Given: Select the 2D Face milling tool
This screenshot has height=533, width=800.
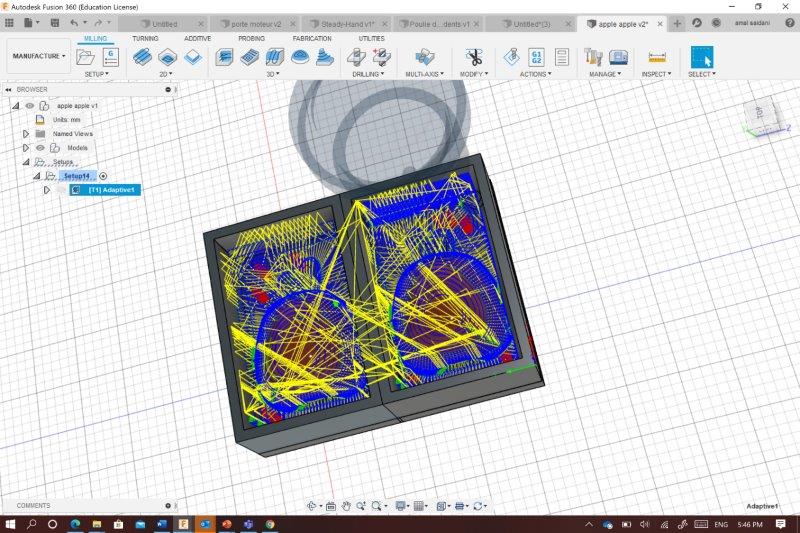Looking at the screenshot, I should pos(193,57).
